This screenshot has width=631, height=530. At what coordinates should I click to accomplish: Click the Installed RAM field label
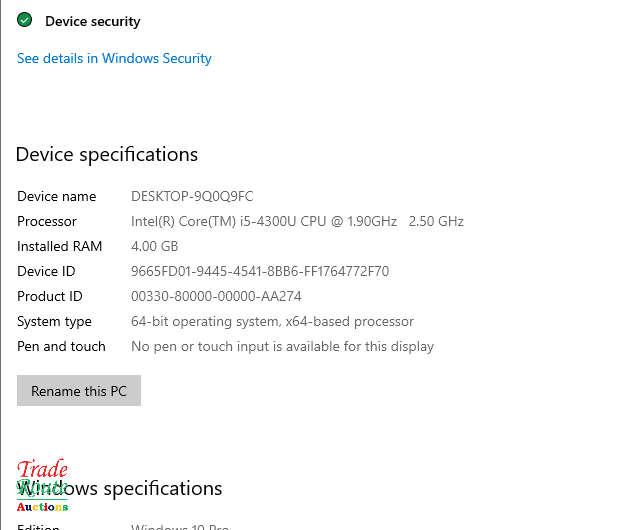coord(60,246)
